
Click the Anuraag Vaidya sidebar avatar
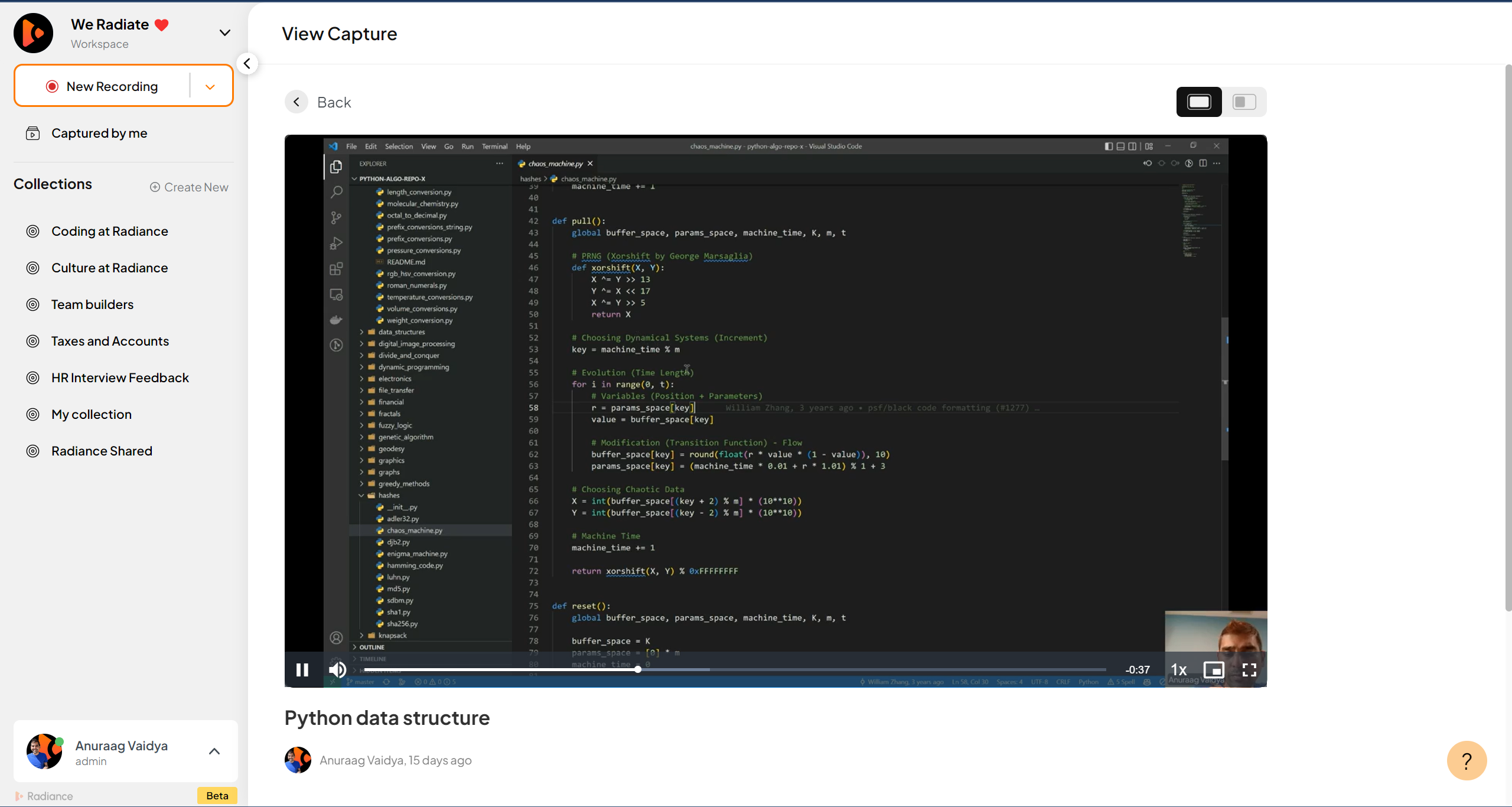[44, 751]
